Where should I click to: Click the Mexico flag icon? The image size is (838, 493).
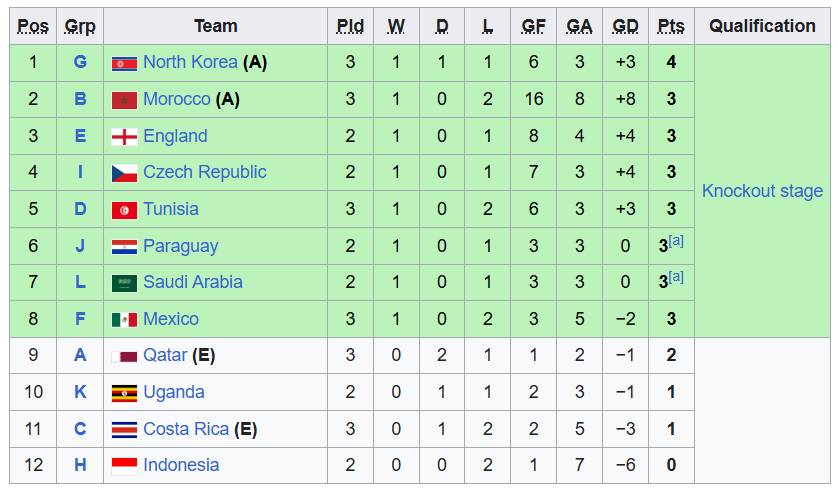tap(123, 320)
